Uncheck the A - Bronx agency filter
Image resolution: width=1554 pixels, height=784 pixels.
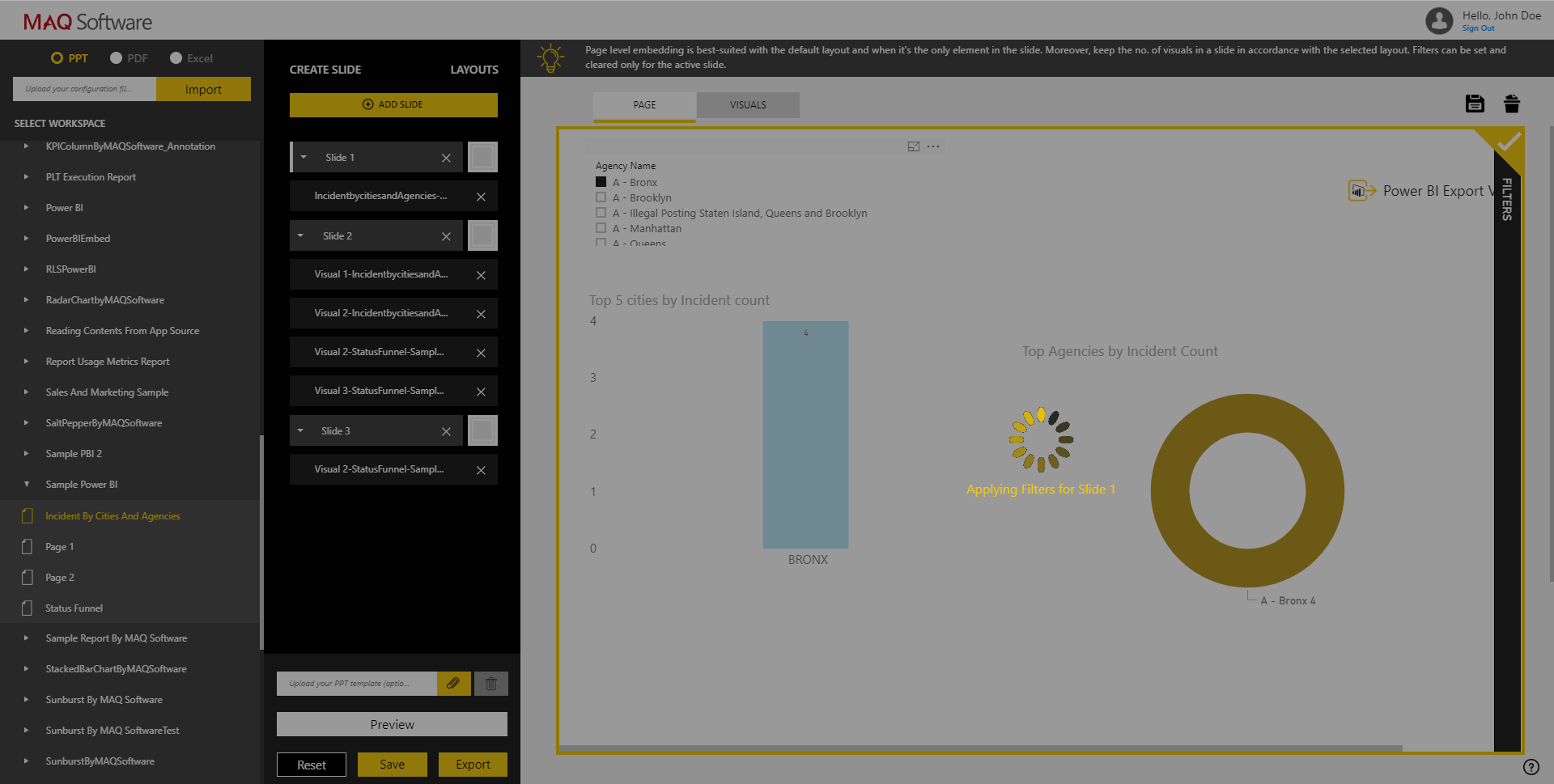(601, 181)
